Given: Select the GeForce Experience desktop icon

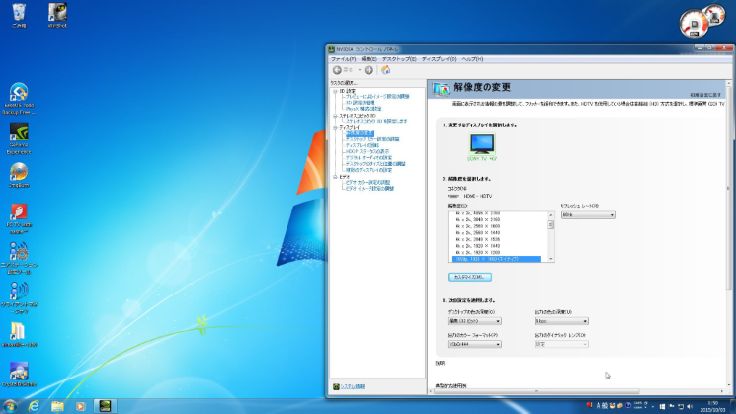Looking at the screenshot, I should pos(19,139).
